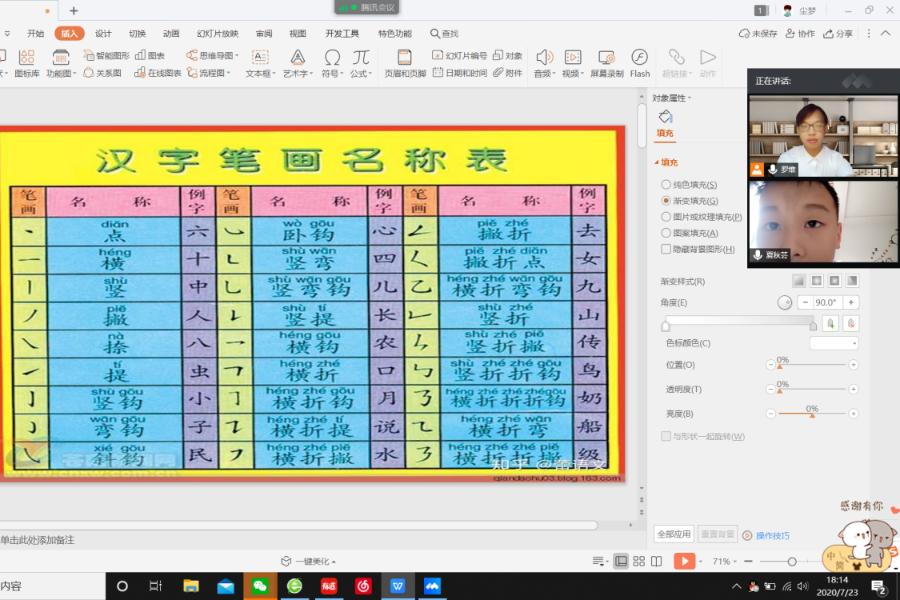Open Tencent Meeting from the taskbar
Viewport: 900px width, 600px height.
[432, 585]
